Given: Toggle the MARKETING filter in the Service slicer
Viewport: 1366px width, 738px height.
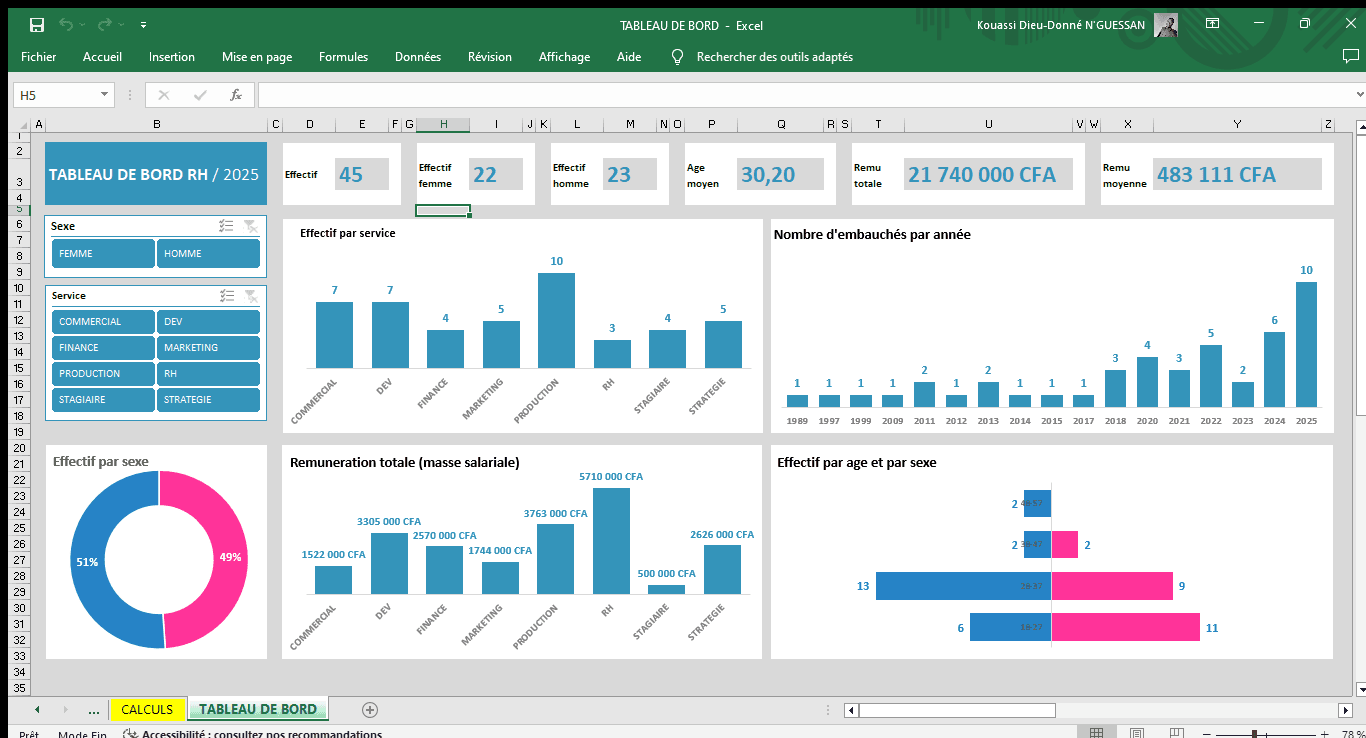Looking at the screenshot, I should point(207,347).
